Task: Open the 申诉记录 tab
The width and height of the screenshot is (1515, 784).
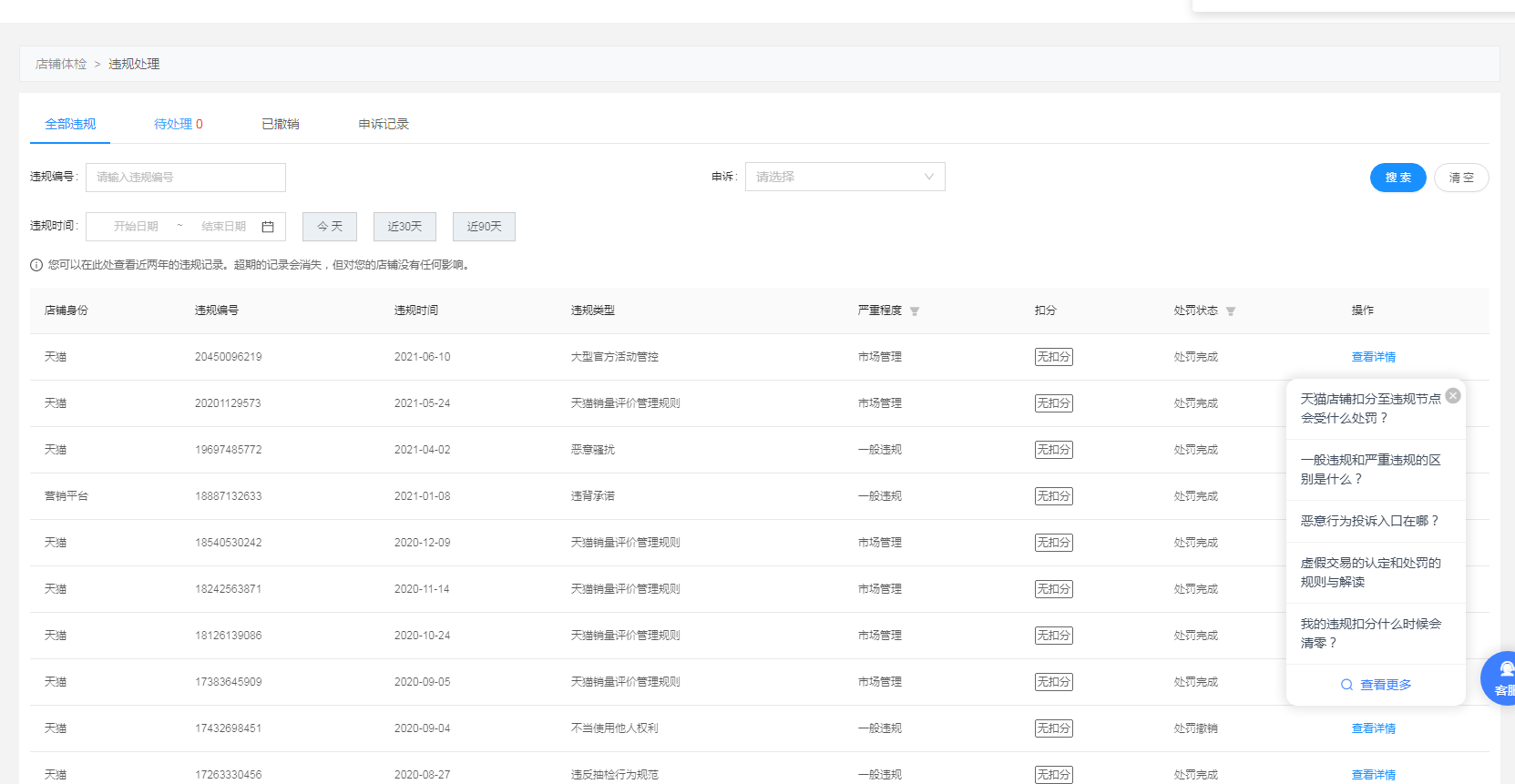Action: coord(384,124)
